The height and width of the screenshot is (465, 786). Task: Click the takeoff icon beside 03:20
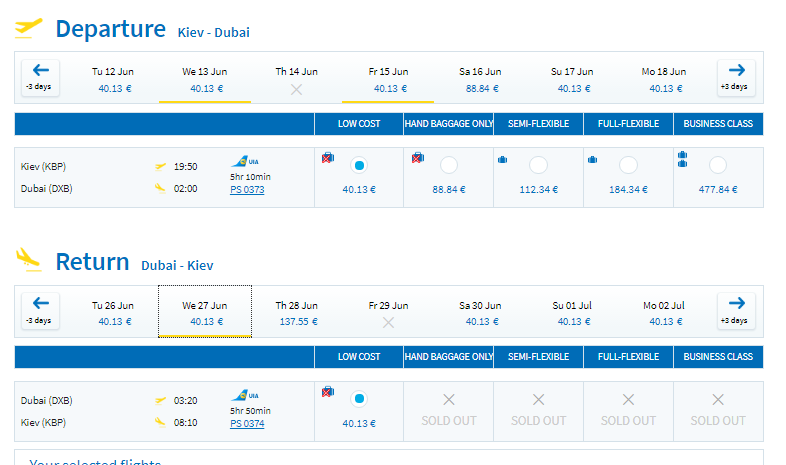[160, 400]
